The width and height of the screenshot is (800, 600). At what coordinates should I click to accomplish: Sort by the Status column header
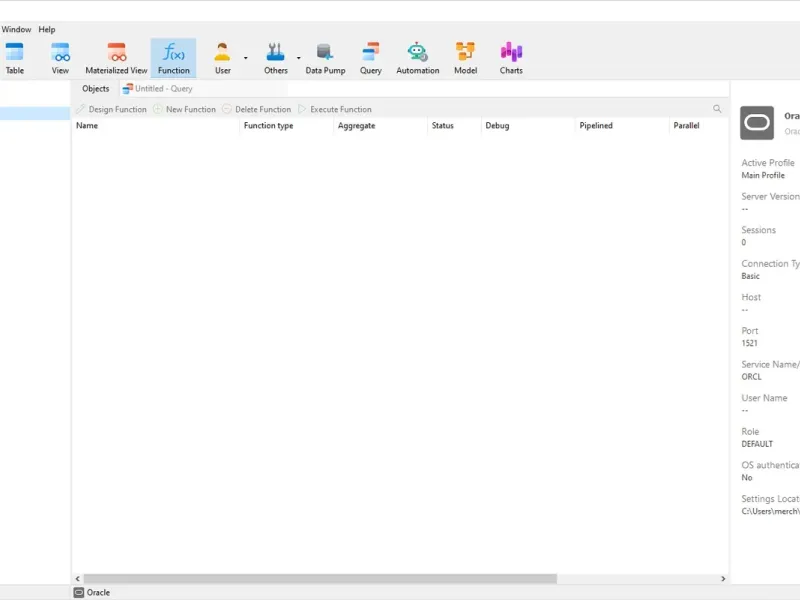[x=454, y=126]
